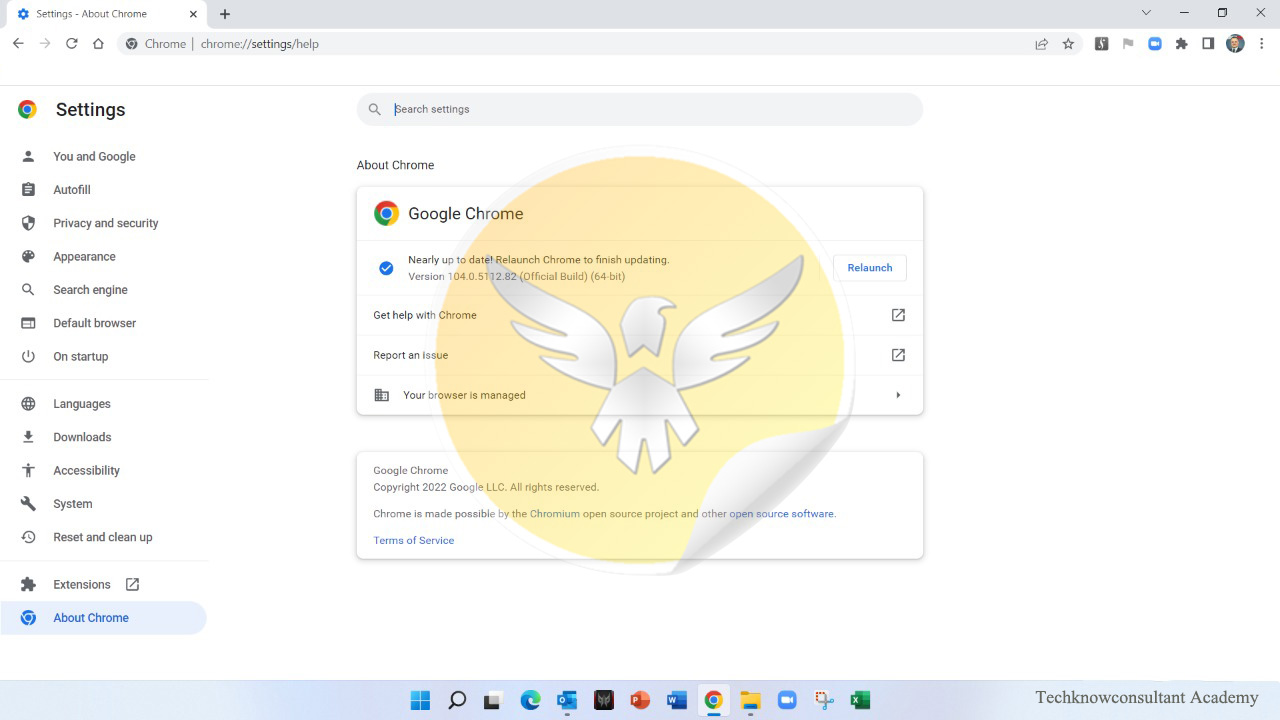Click the Zoom extension icon in toolbar

coord(1154,44)
